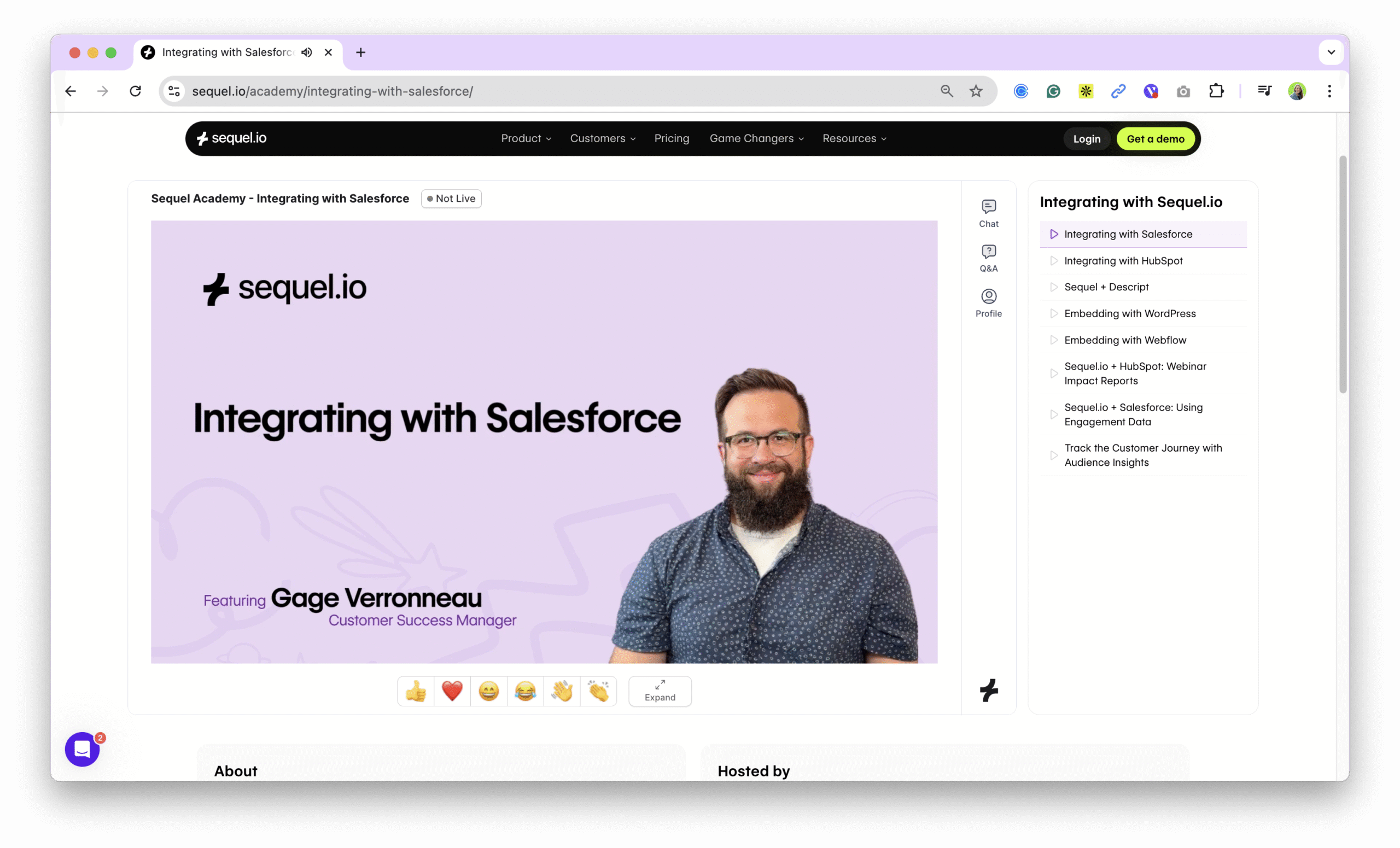Click the Not Live status badge
The image size is (1400, 848).
pyautogui.click(x=451, y=198)
